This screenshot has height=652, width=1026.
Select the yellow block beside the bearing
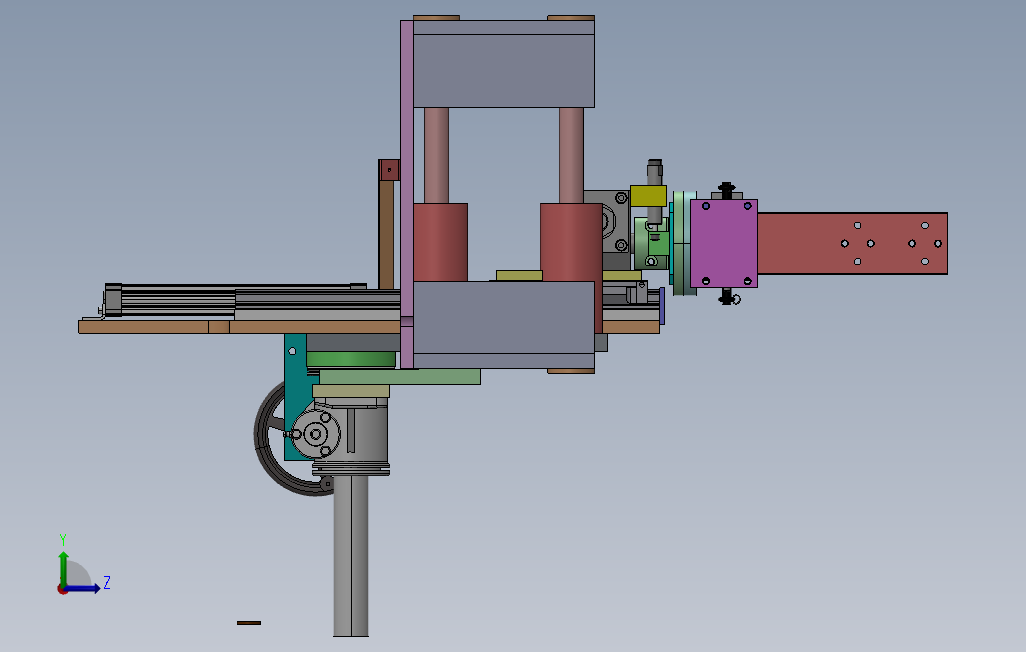pos(648,196)
